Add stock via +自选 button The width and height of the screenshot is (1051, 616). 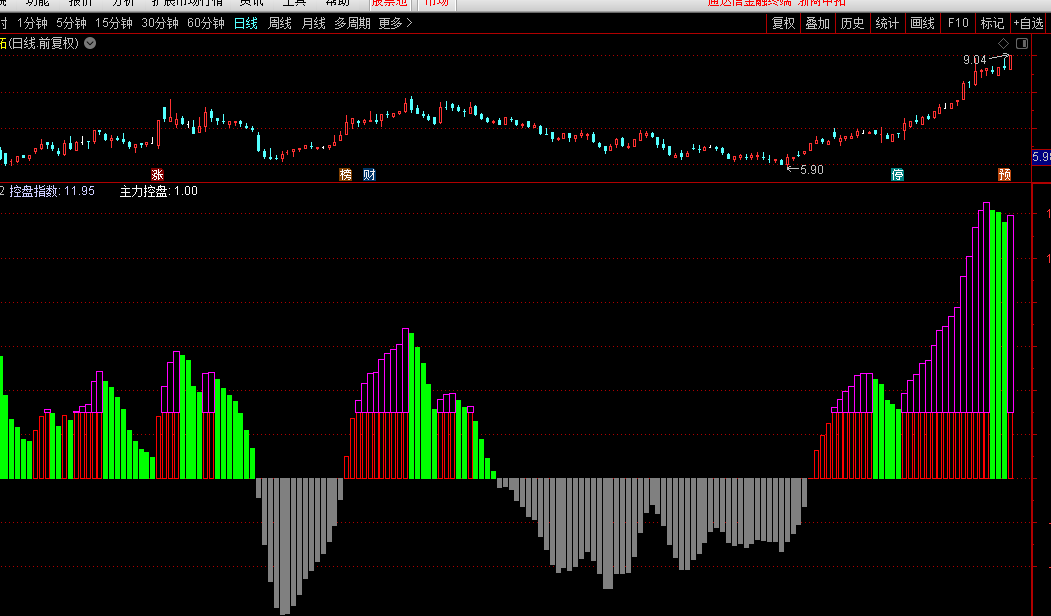(x=1028, y=23)
